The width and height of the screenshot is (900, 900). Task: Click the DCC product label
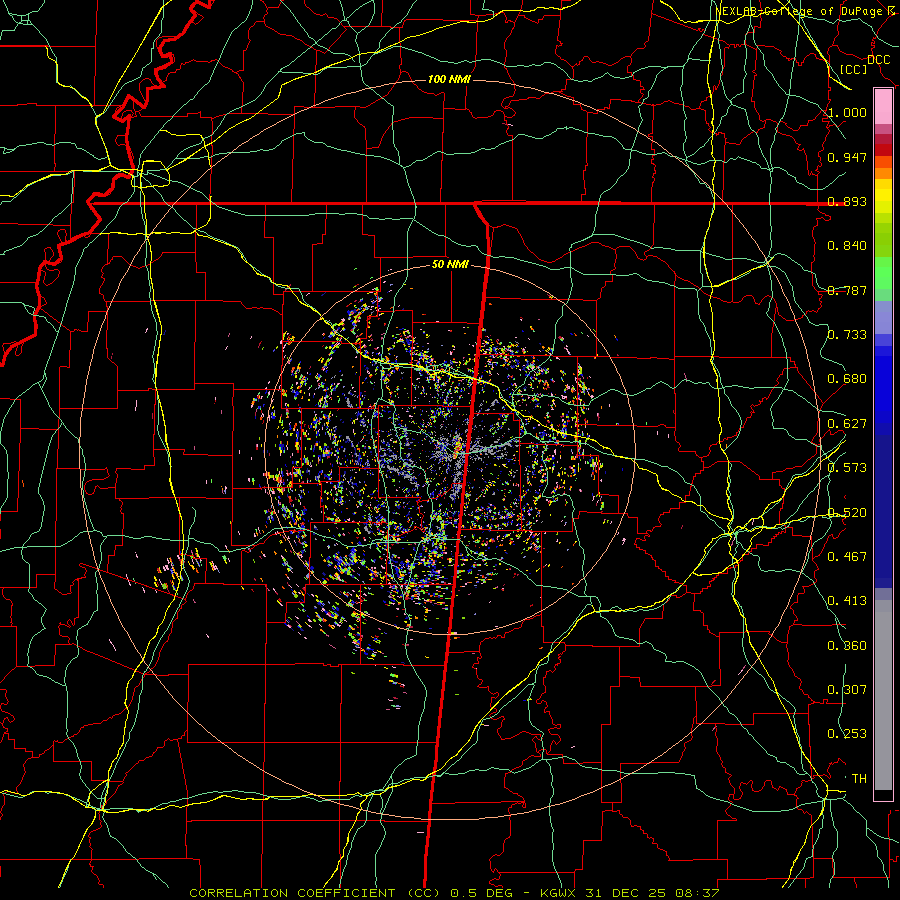click(x=878, y=60)
